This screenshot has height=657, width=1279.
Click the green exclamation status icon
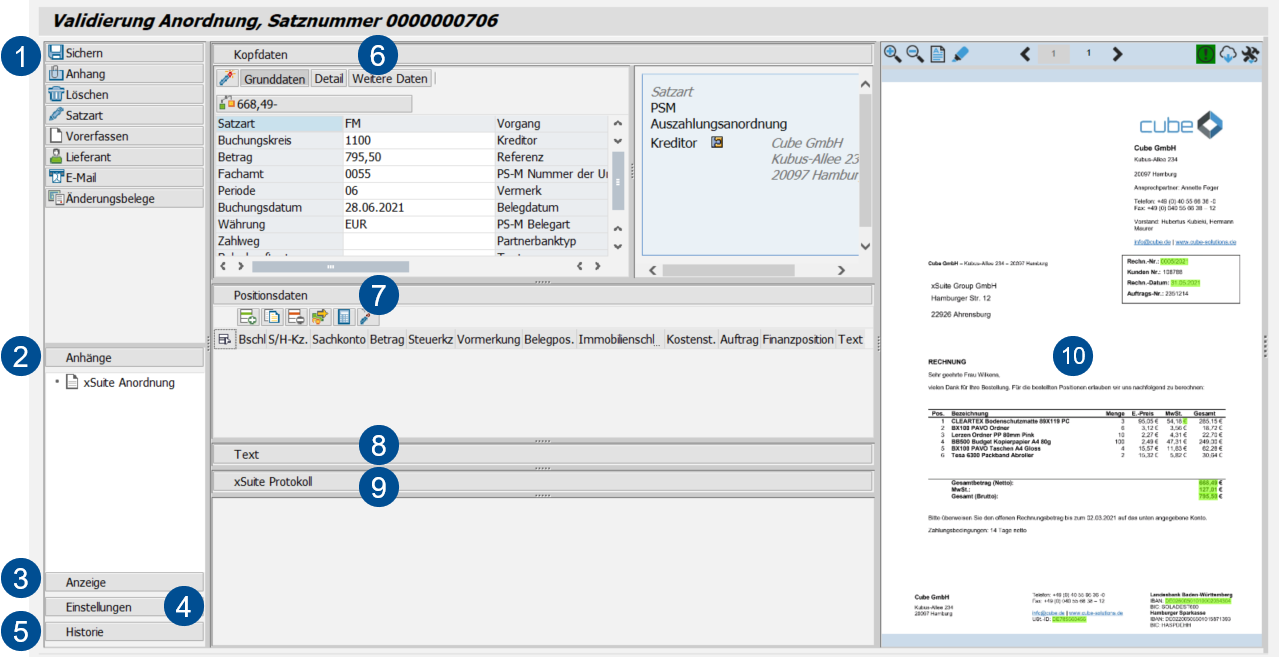coord(1206,54)
